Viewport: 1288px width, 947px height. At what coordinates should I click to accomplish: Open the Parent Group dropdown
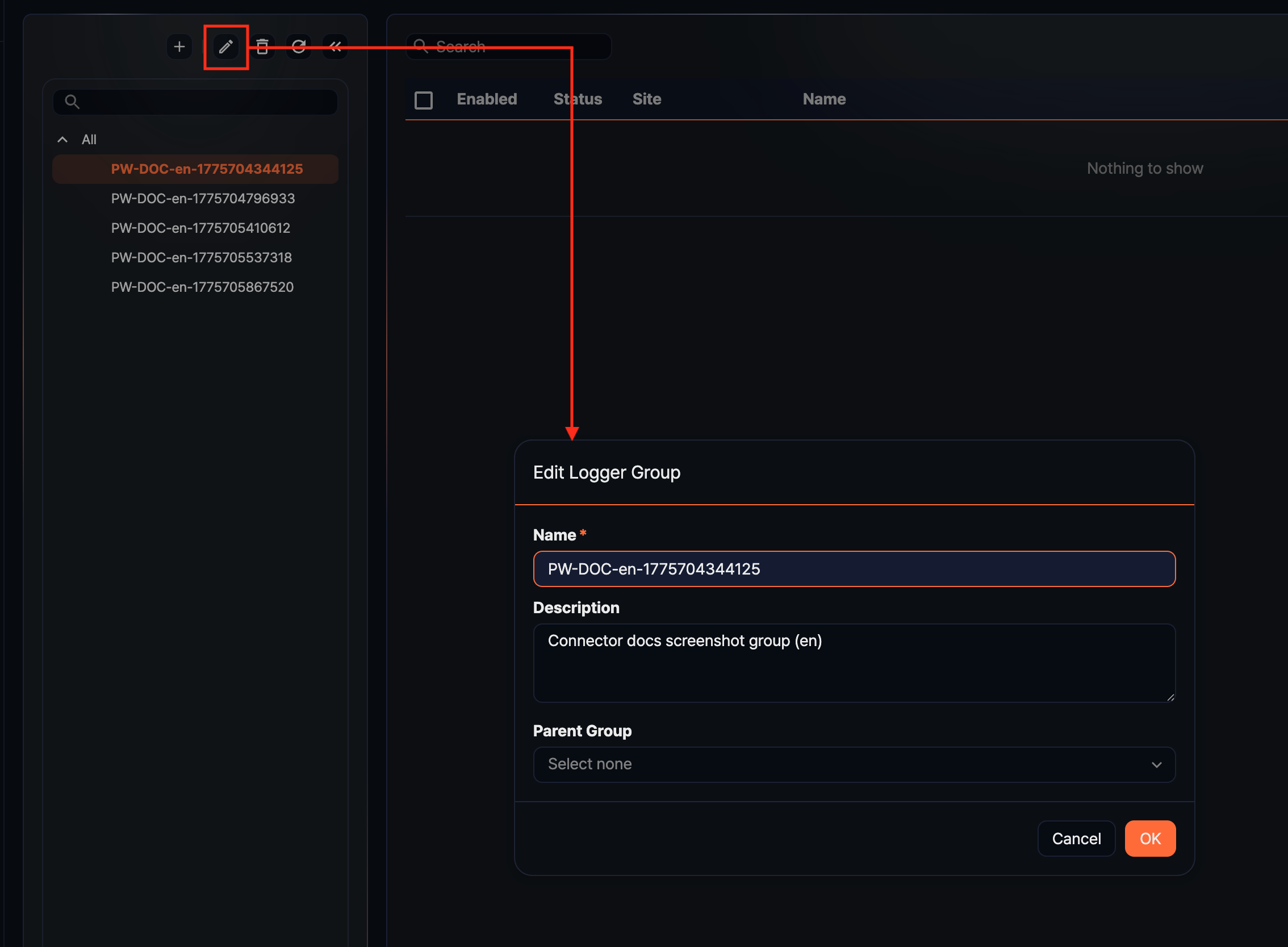pos(854,764)
